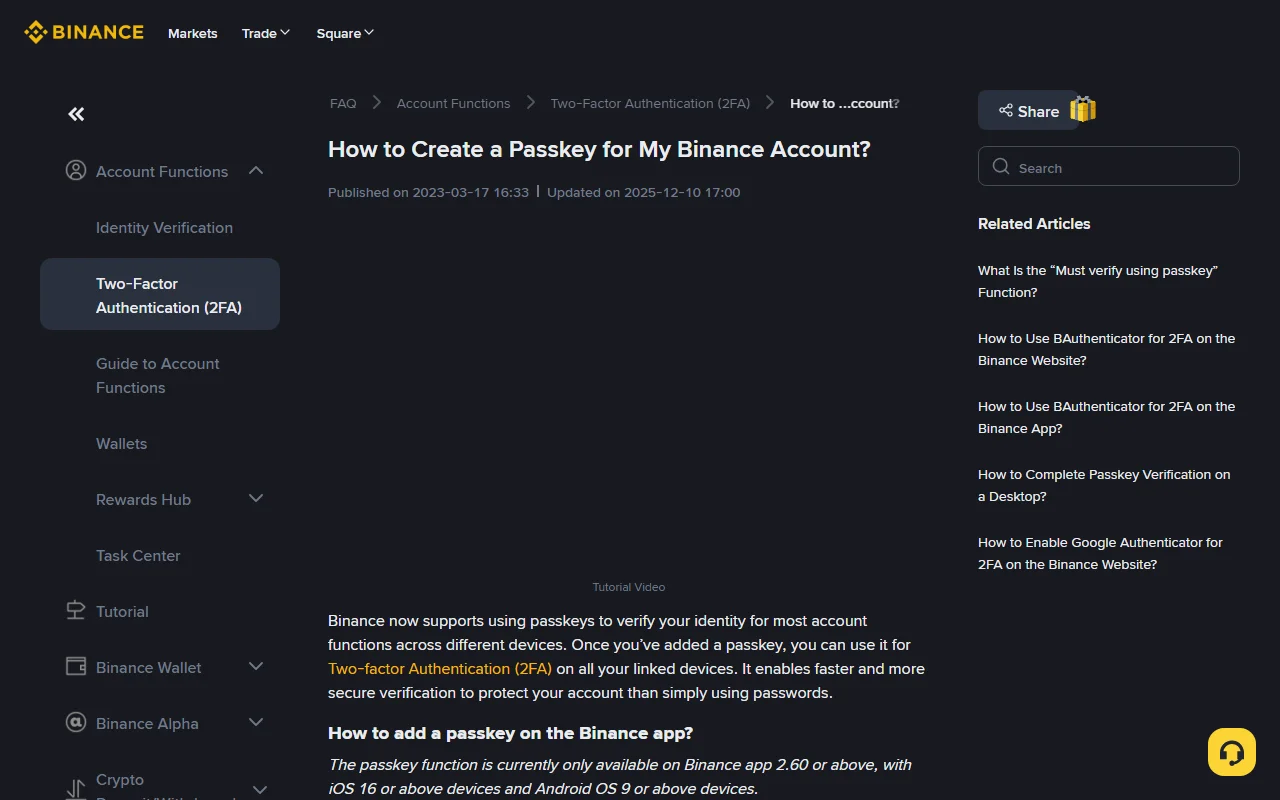Click the article title heading
Image resolution: width=1280 pixels, height=800 pixels.
pos(599,149)
